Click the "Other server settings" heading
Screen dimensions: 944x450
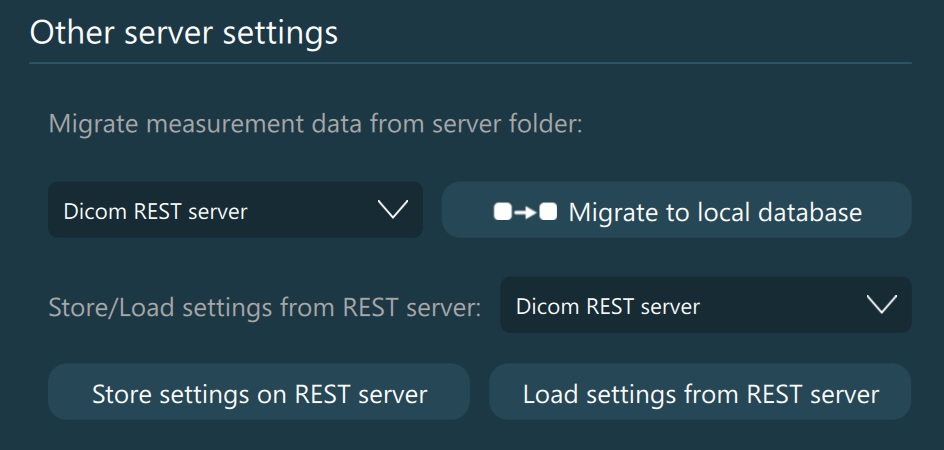click(x=184, y=32)
